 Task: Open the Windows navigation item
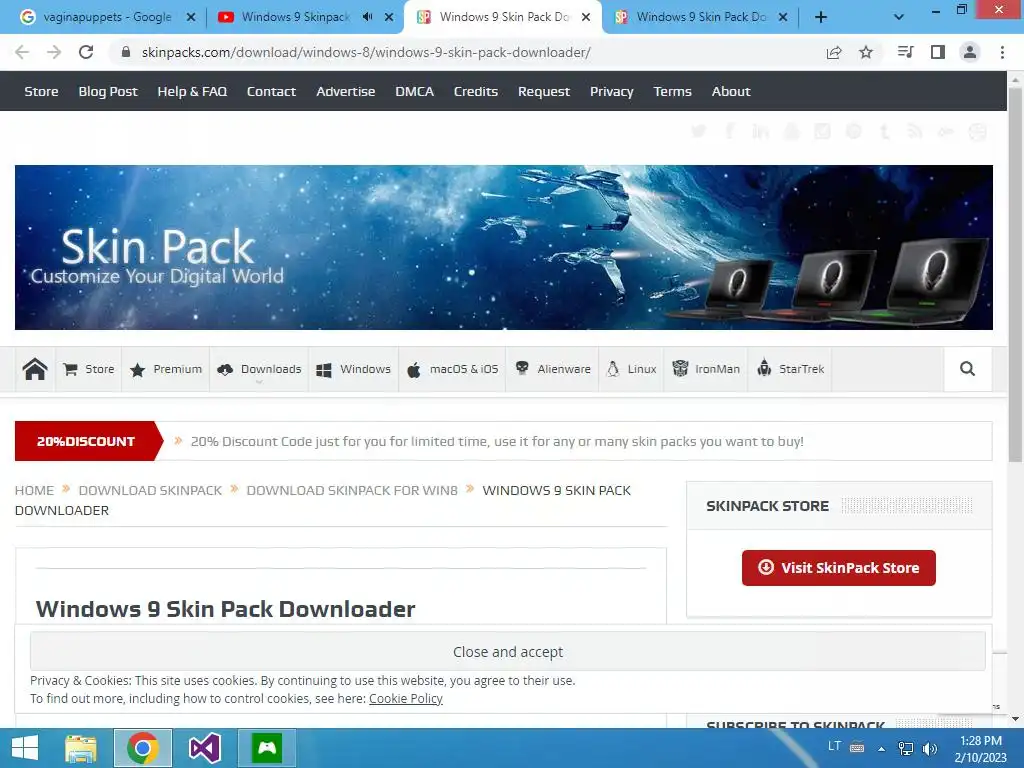pos(353,369)
